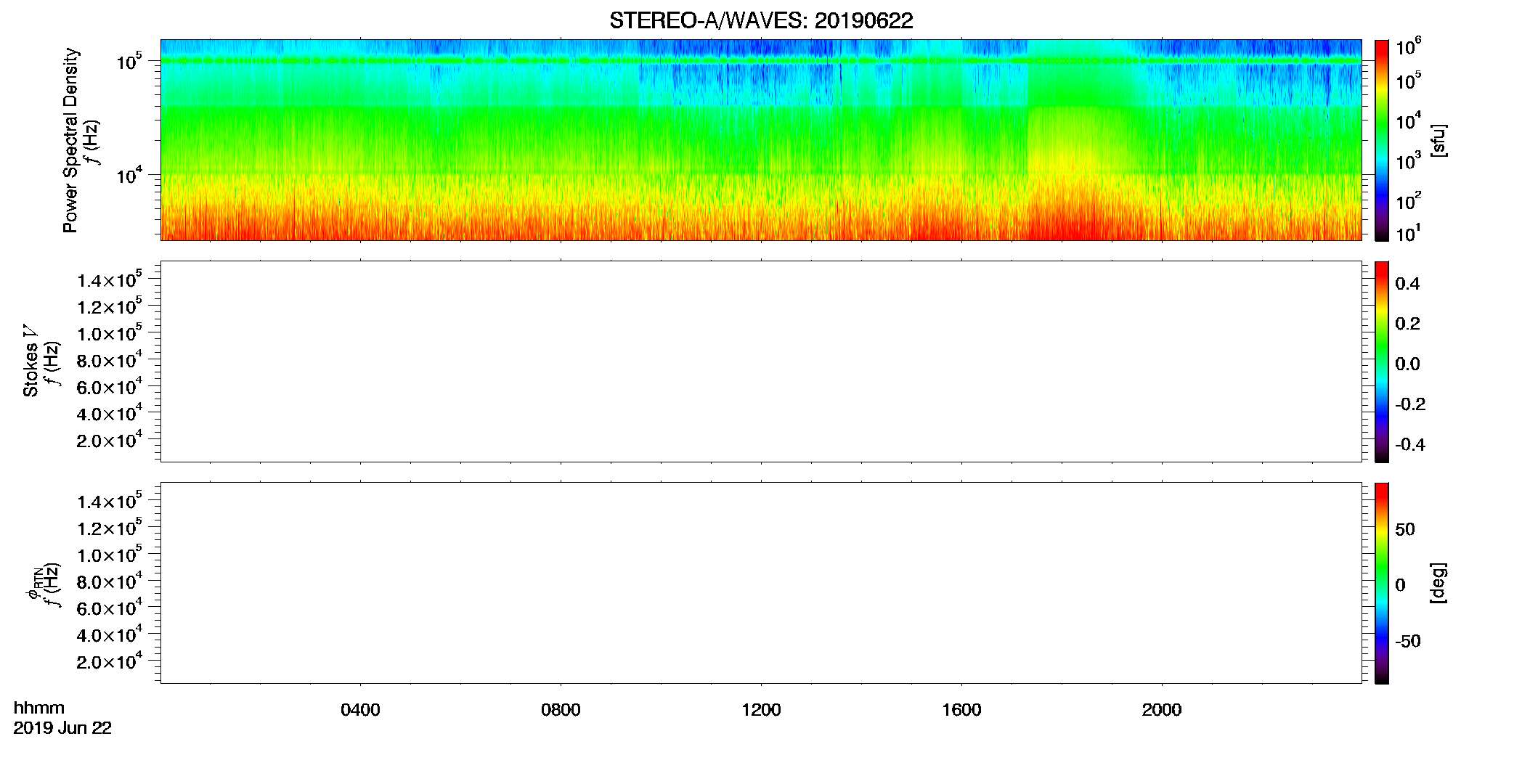The width and height of the screenshot is (1522, 784).
Task: Click the hhmm time format label
Action: click(39, 709)
